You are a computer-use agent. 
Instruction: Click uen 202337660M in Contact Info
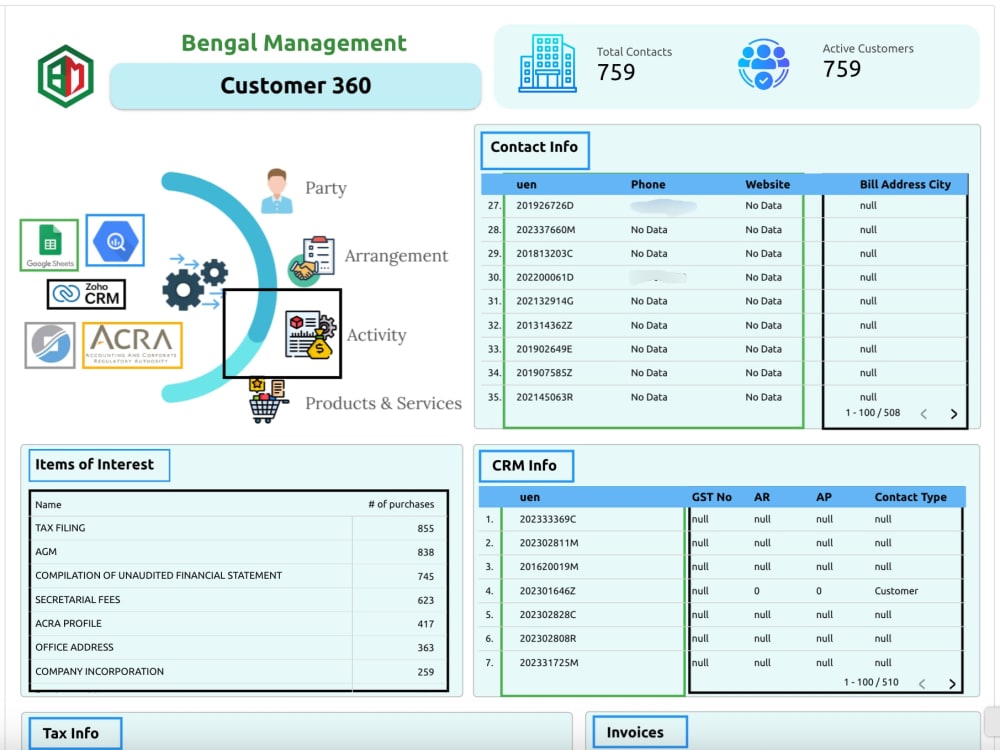coord(545,230)
